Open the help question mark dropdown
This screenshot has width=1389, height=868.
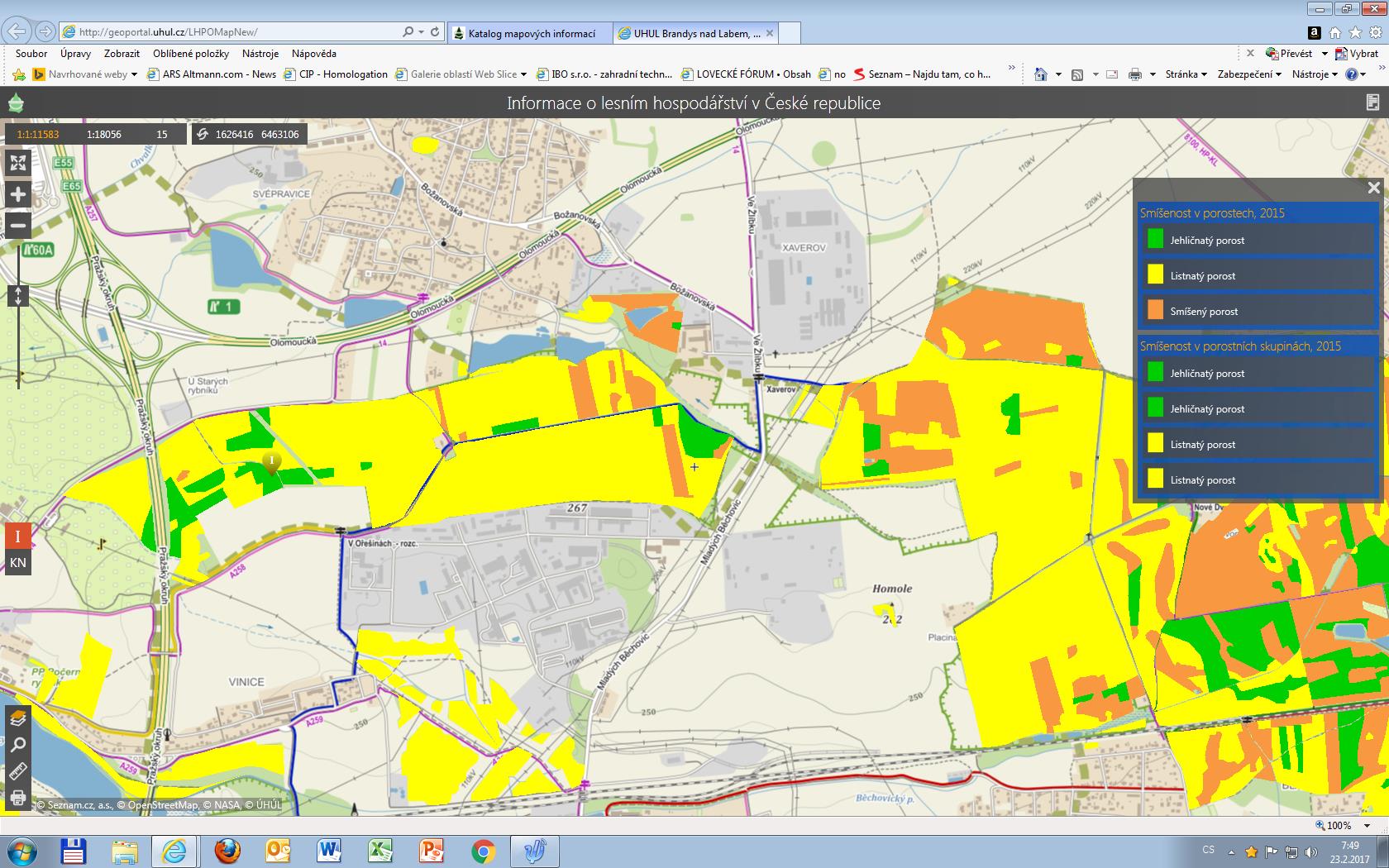tap(1356, 74)
